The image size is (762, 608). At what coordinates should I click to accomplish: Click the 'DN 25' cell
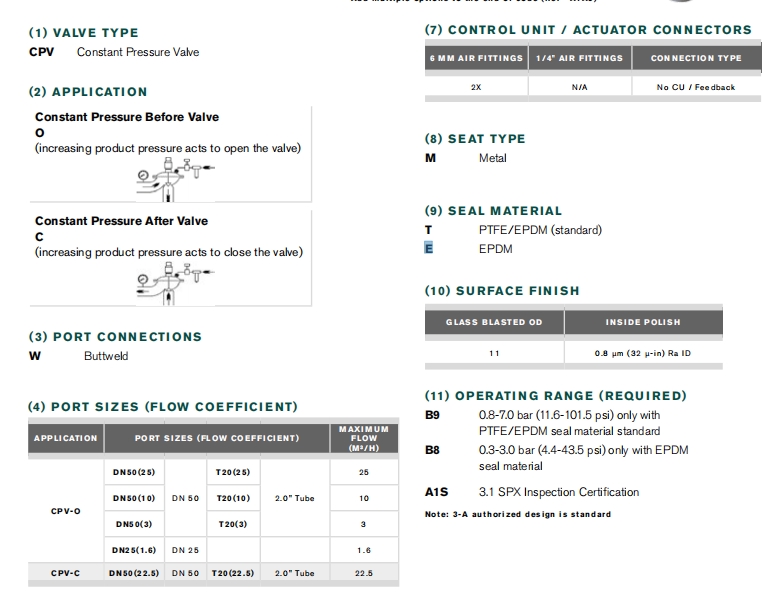(x=185, y=550)
